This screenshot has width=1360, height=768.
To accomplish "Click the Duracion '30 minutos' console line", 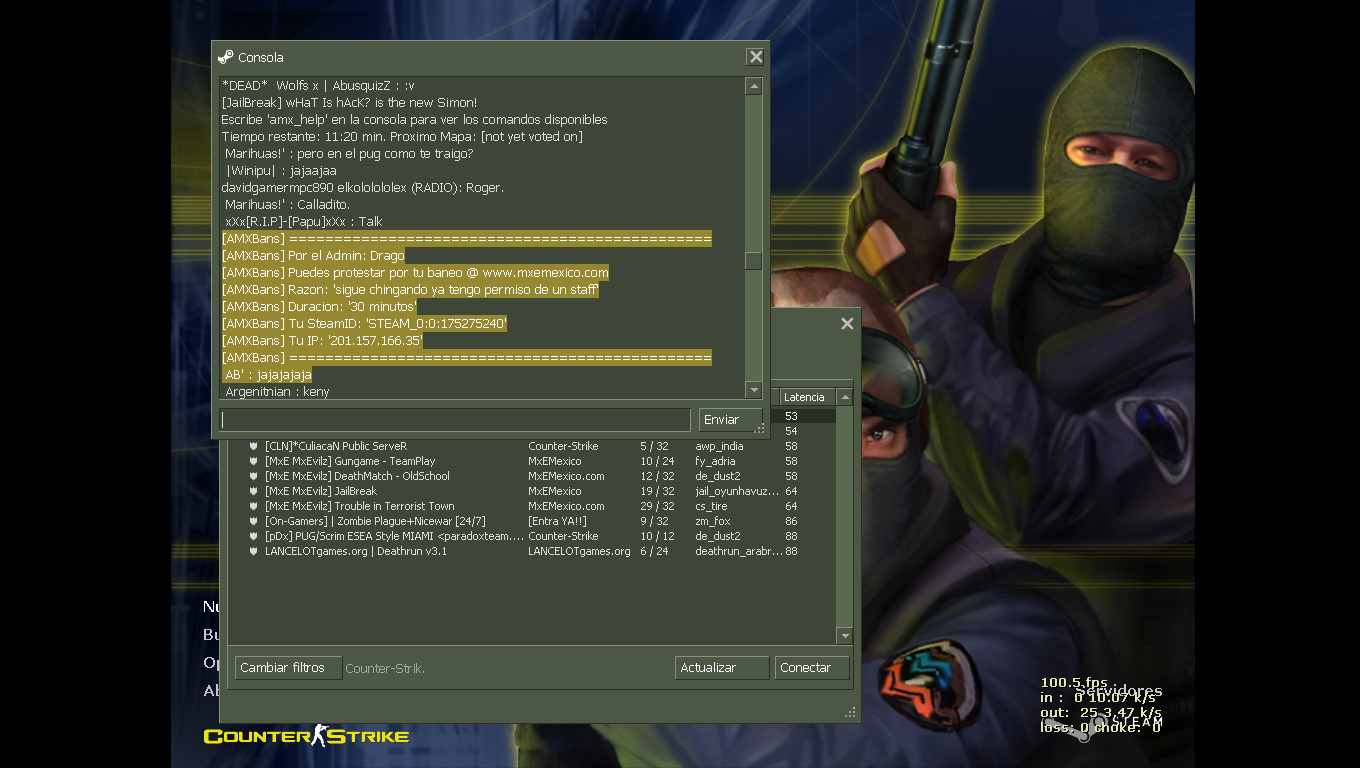I will pyautogui.click(x=319, y=306).
